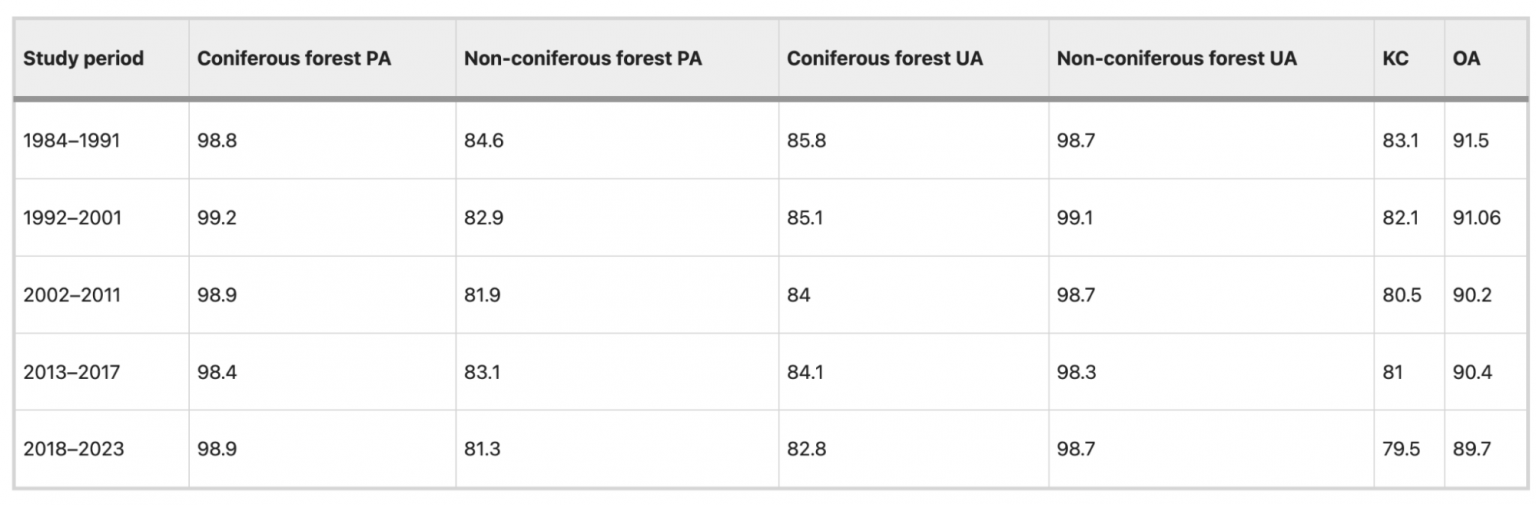Screen dimensions: 1536x505
Task: Select the 81.3 non-coniferous PA value
Action: [x=483, y=449]
